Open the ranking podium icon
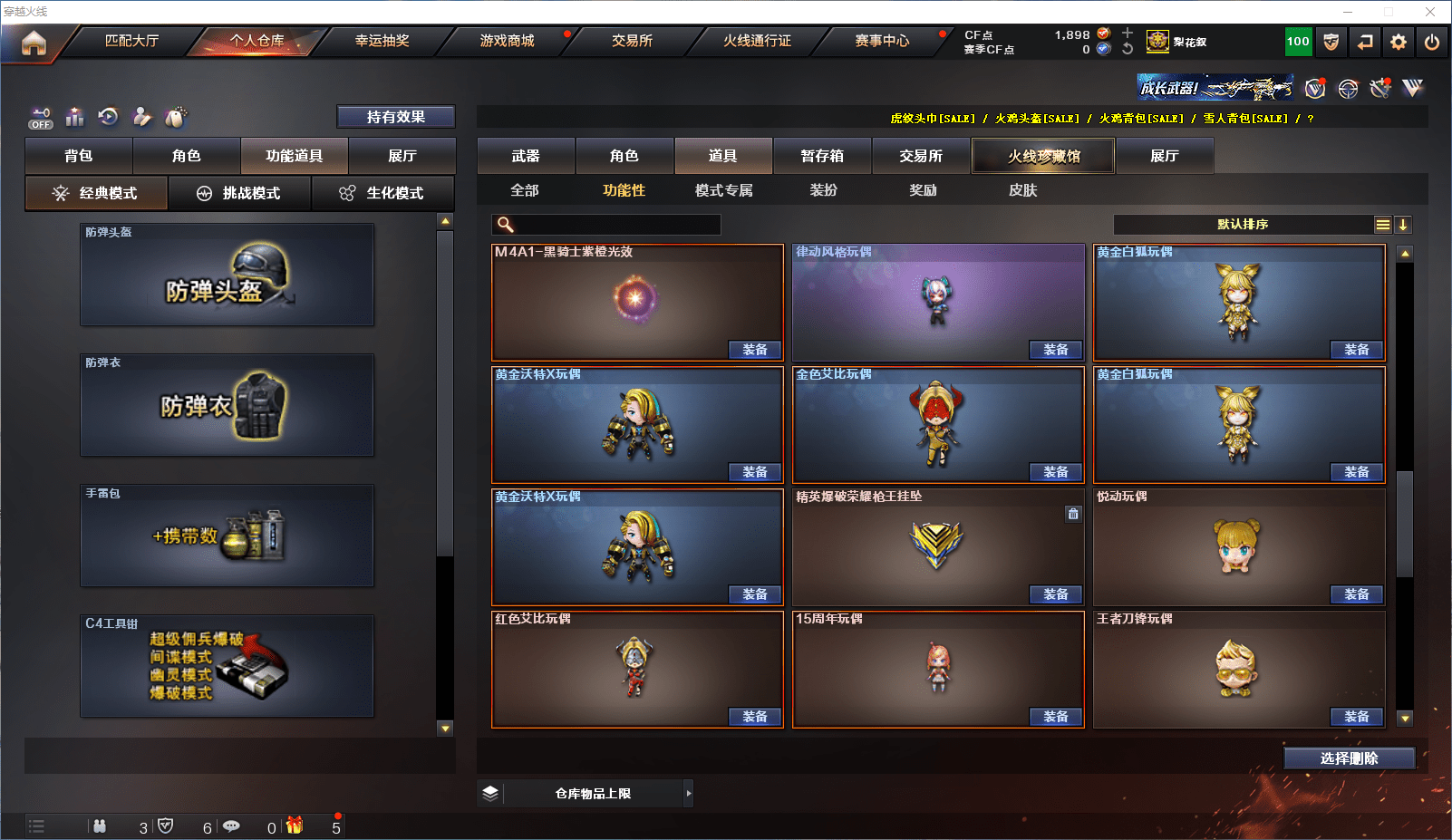The image size is (1452, 840). [x=75, y=117]
